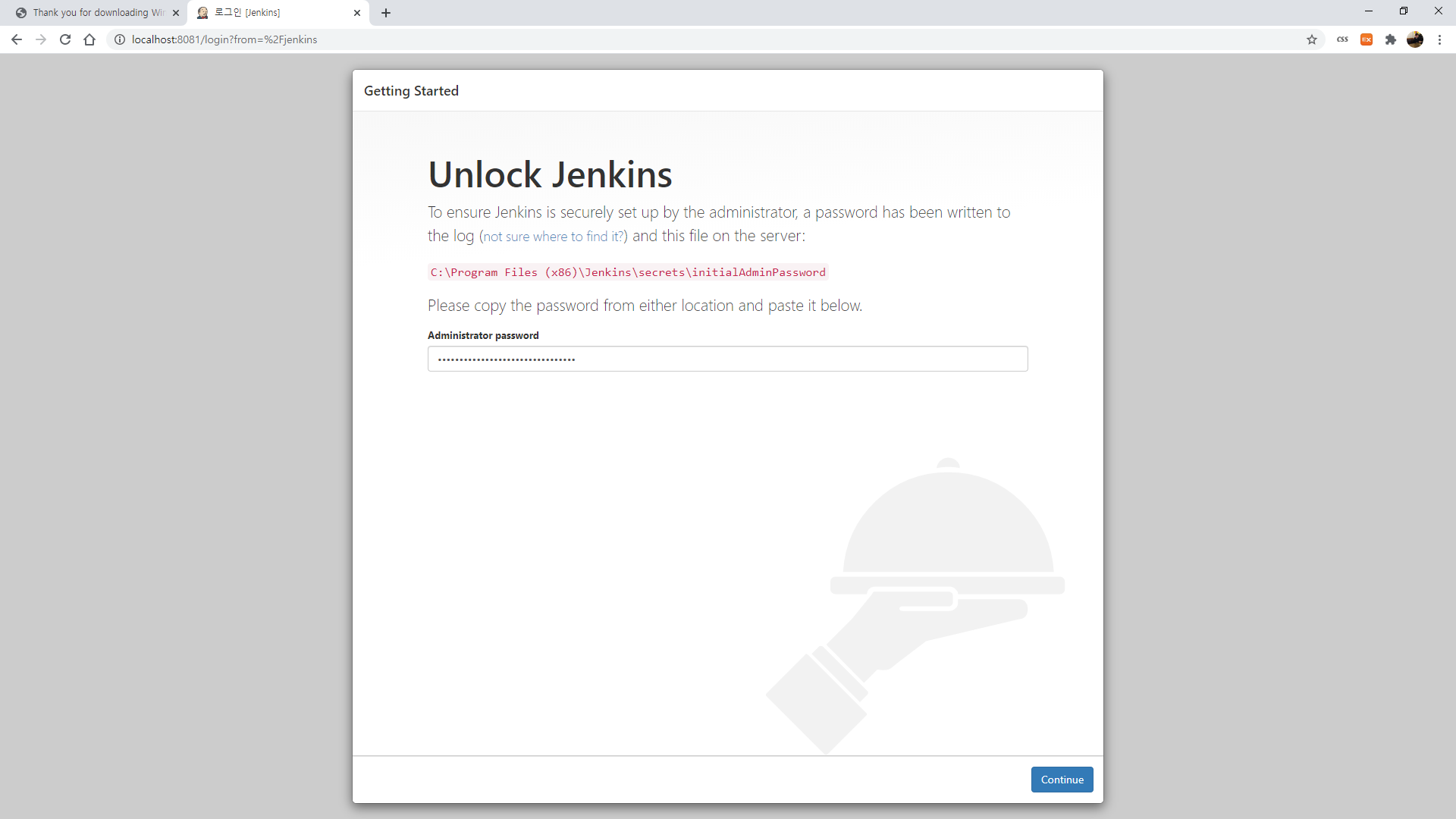Open the "not sure where to find it?" link
Screen dimensions: 1456x819
553,237
